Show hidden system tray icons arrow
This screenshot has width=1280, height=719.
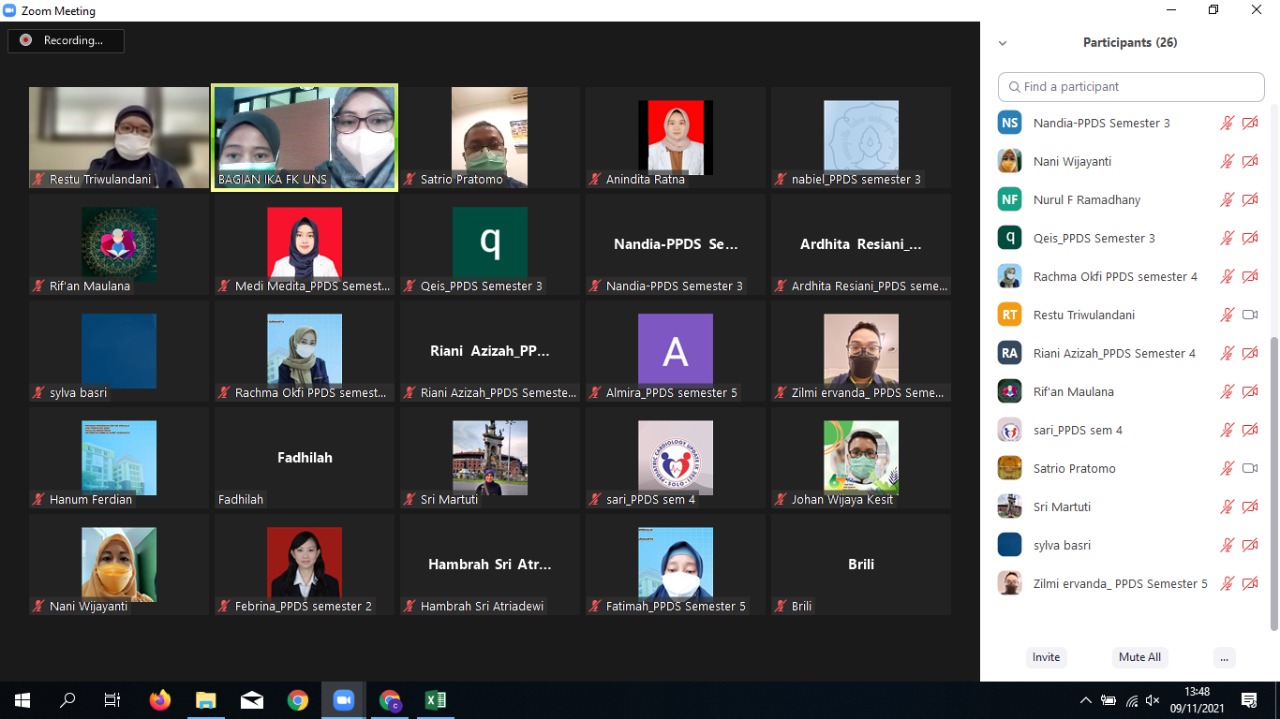coord(1085,700)
